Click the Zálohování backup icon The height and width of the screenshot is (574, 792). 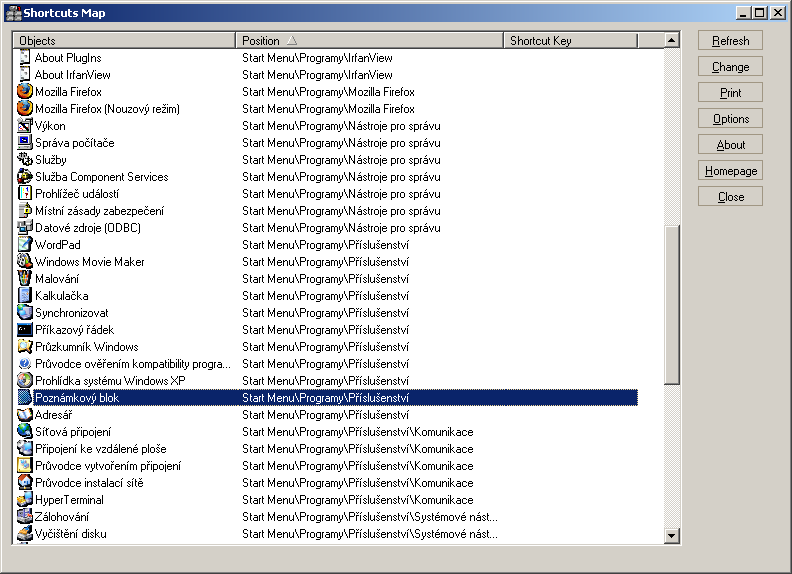[x=25, y=516]
